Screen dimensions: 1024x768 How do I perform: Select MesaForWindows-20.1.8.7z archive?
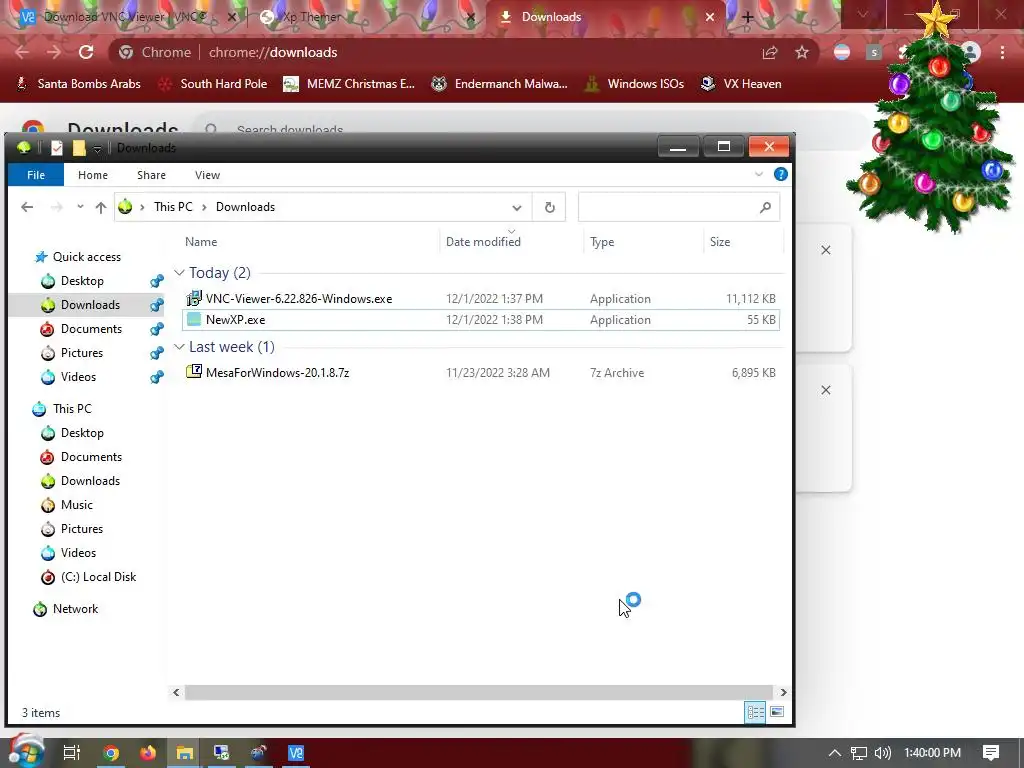pos(278,373)
